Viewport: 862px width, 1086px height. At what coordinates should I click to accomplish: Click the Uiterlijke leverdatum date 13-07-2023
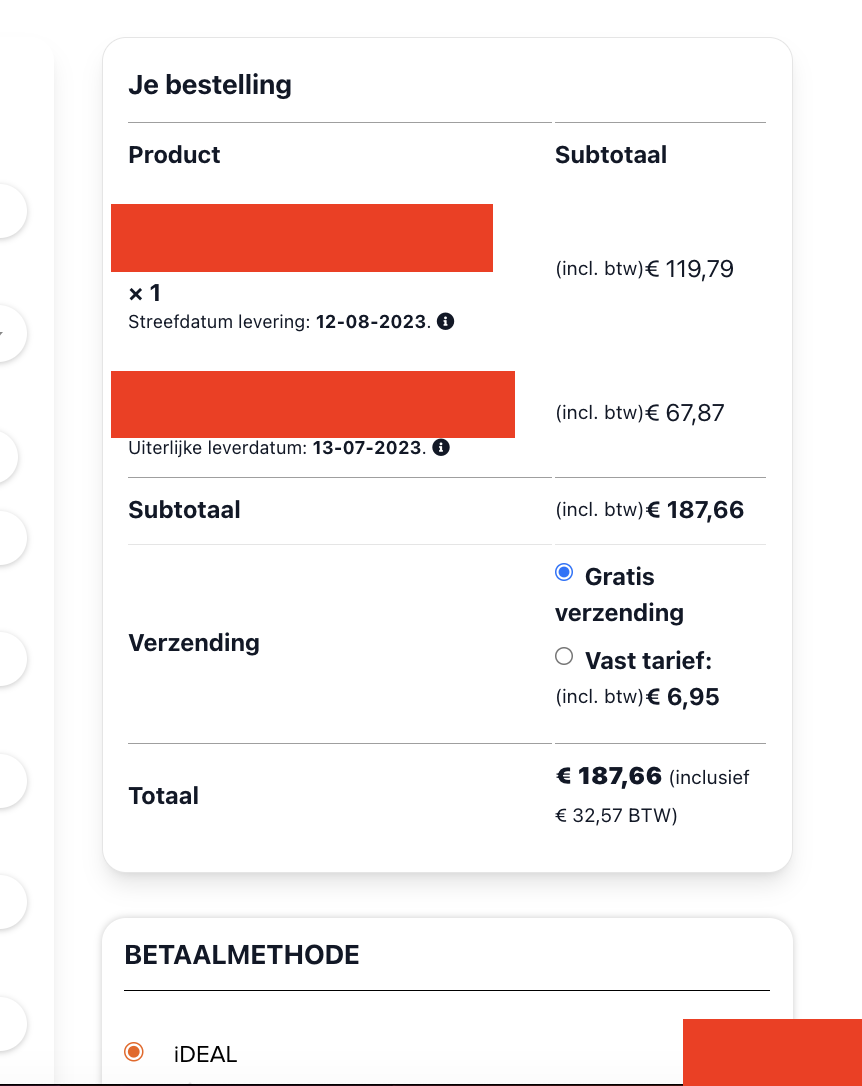point(367,448)
